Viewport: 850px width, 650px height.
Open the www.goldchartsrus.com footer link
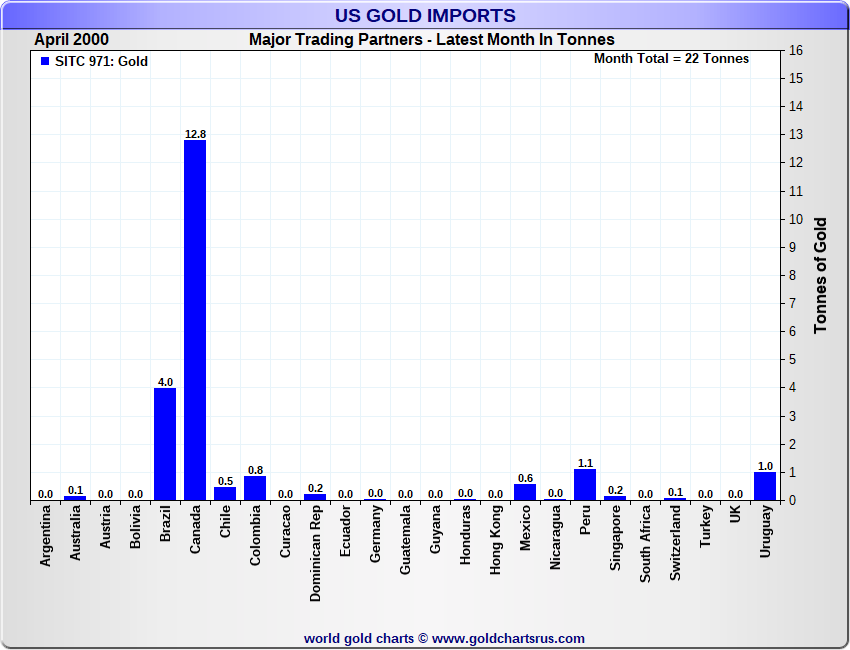[508, 638]
